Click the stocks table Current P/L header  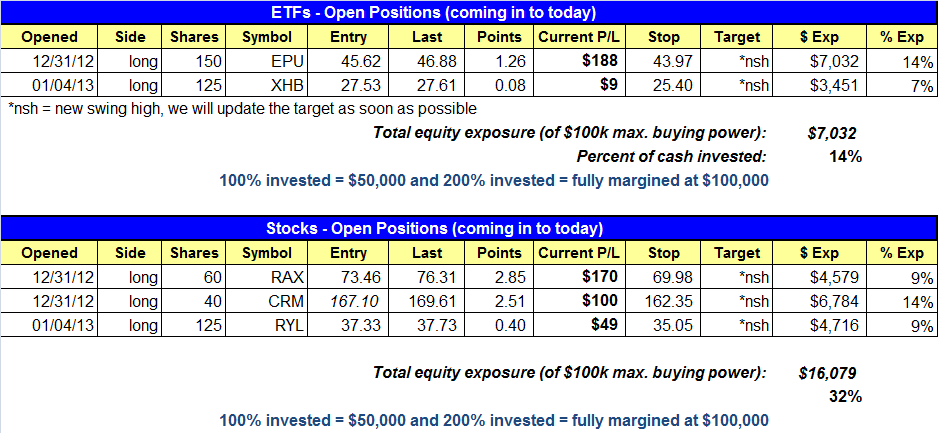(578, 253)
